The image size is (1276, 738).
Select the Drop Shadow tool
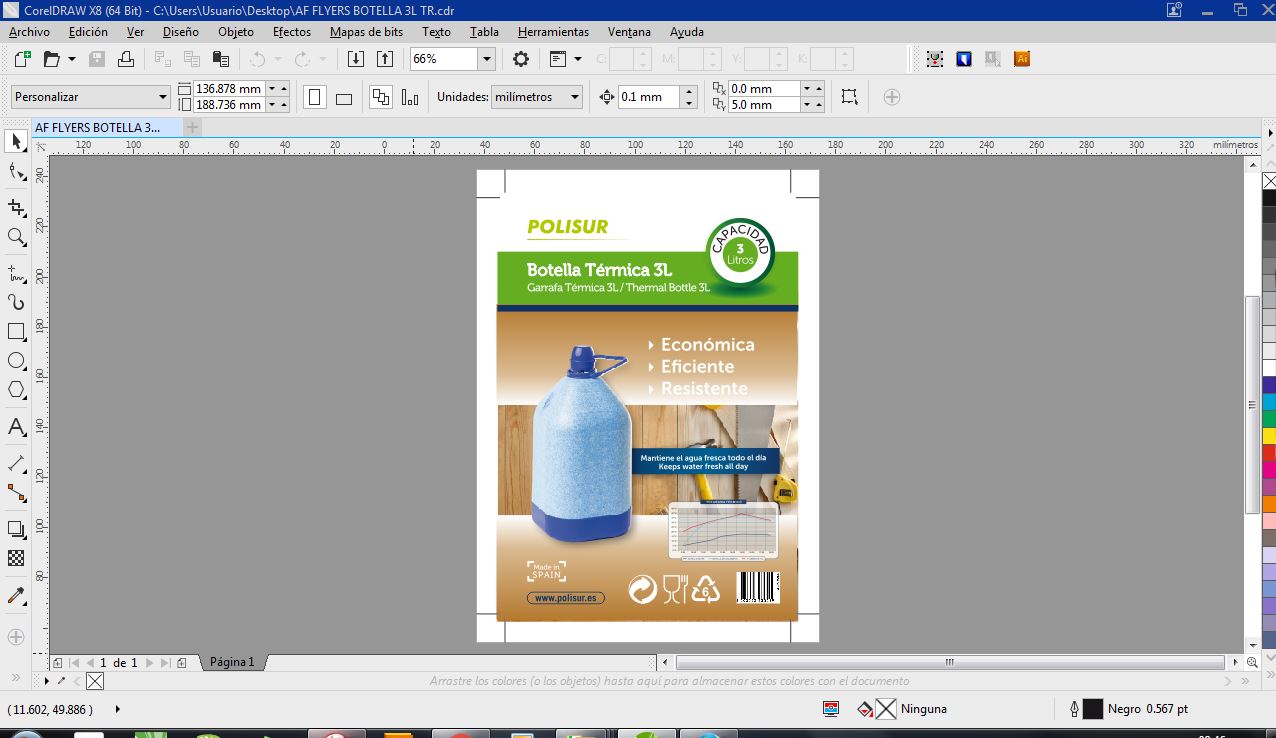click(x=16, y=529)
